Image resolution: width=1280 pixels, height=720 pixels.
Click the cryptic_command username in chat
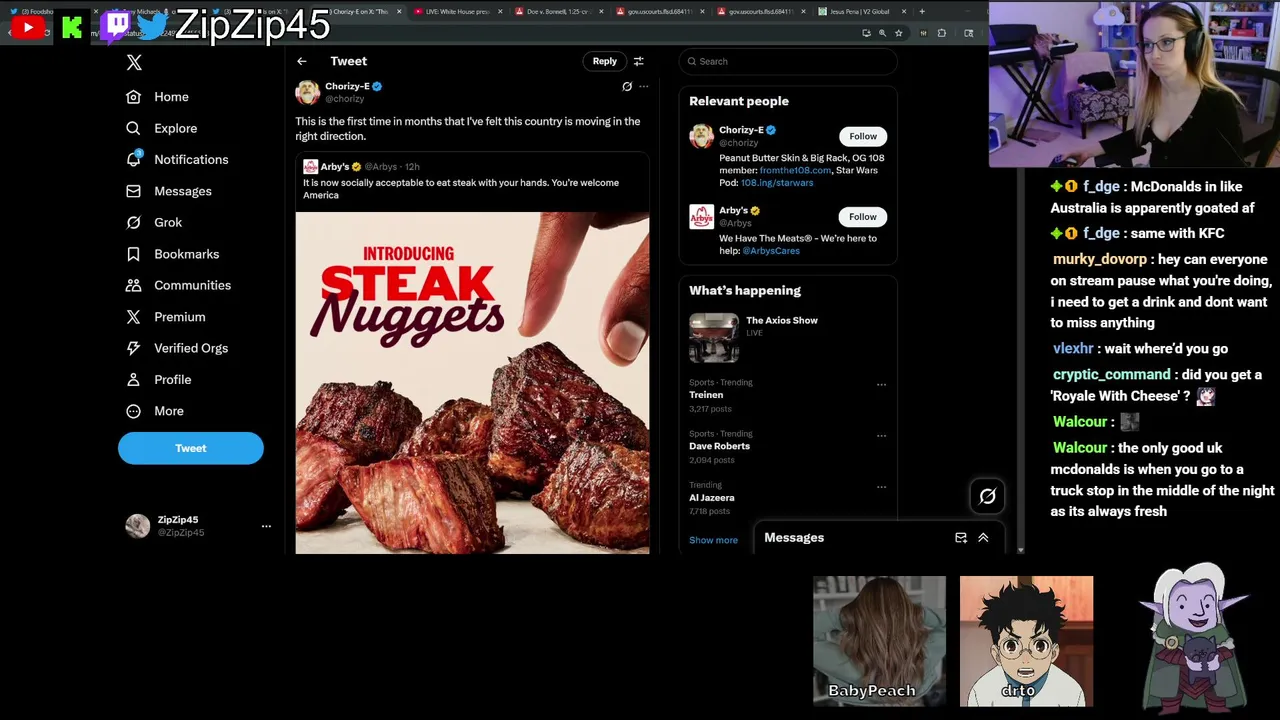click(x=1111, y=374)
